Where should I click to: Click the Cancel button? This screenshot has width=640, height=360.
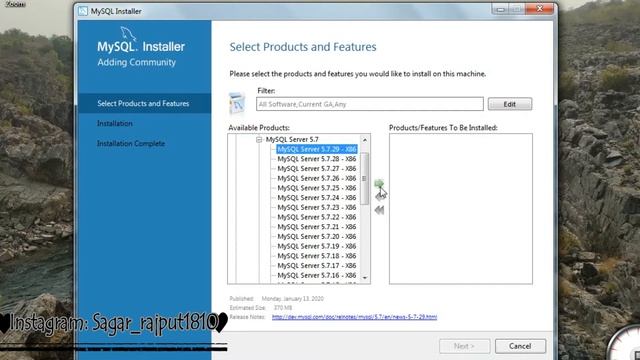520,346
